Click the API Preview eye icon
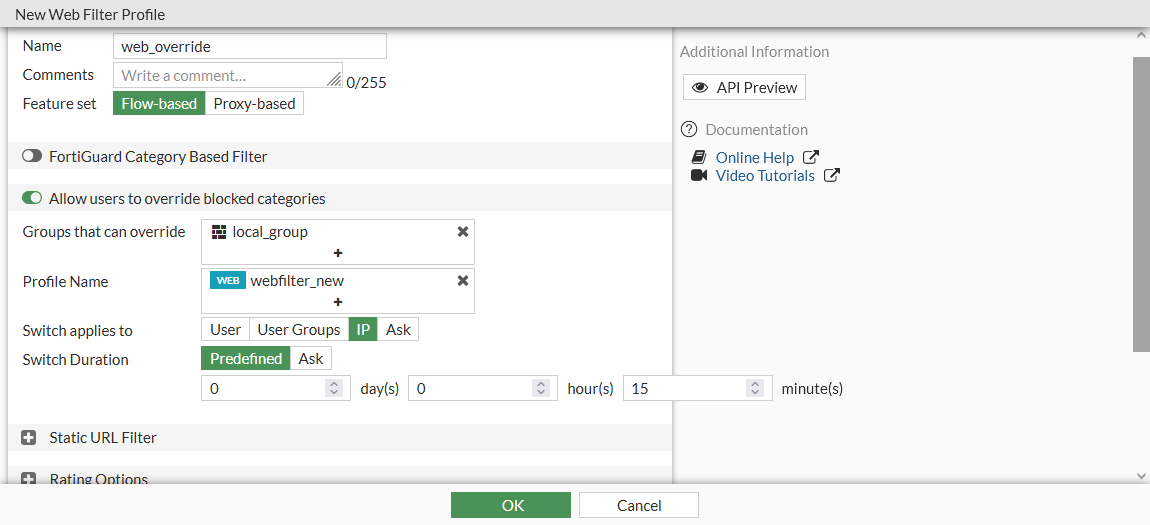Viewport: 1150px width, 525px height. (700, 88)
